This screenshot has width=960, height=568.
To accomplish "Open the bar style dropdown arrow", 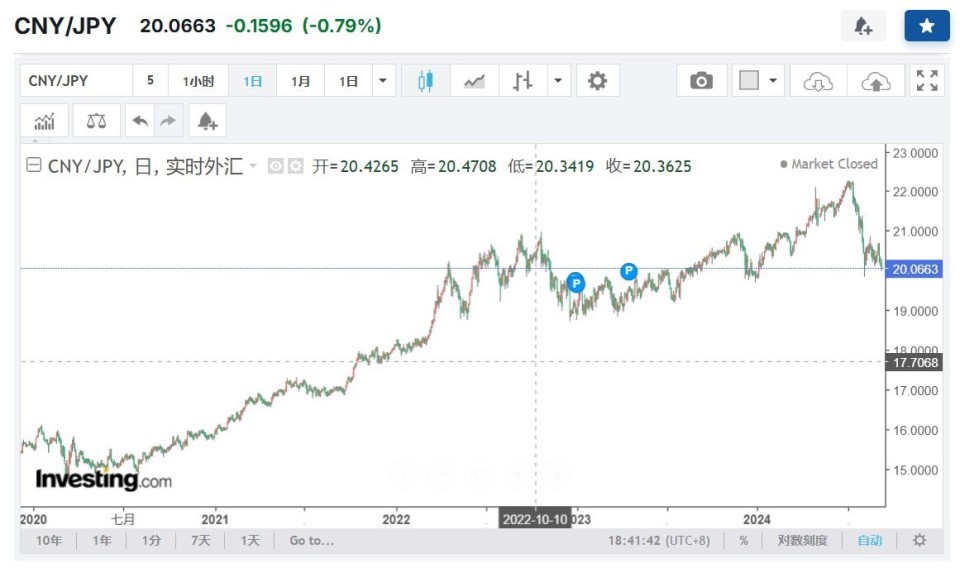I will (x=558, y=81).
